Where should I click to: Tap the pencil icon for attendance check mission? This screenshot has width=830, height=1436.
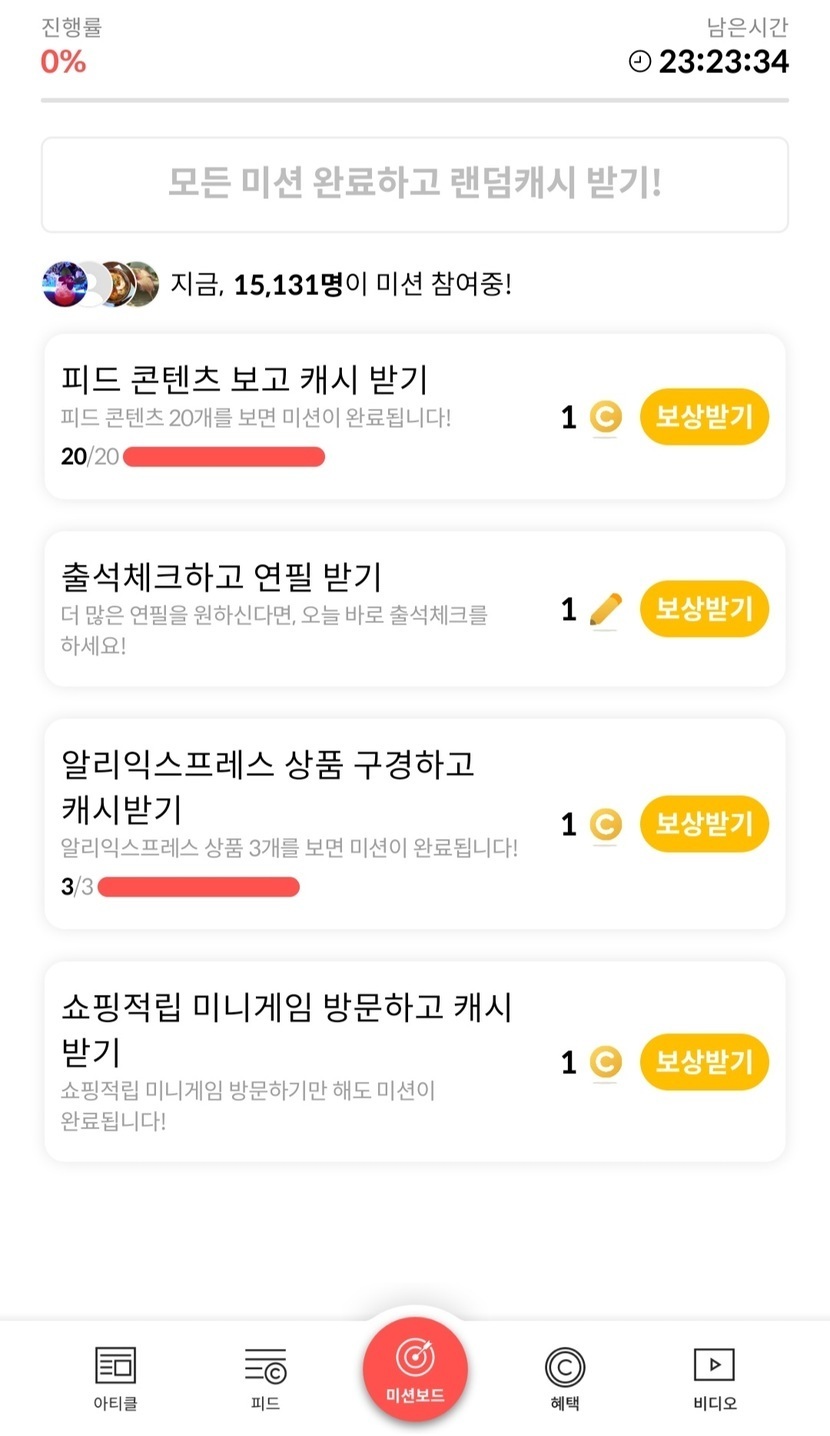coord(605,609)
